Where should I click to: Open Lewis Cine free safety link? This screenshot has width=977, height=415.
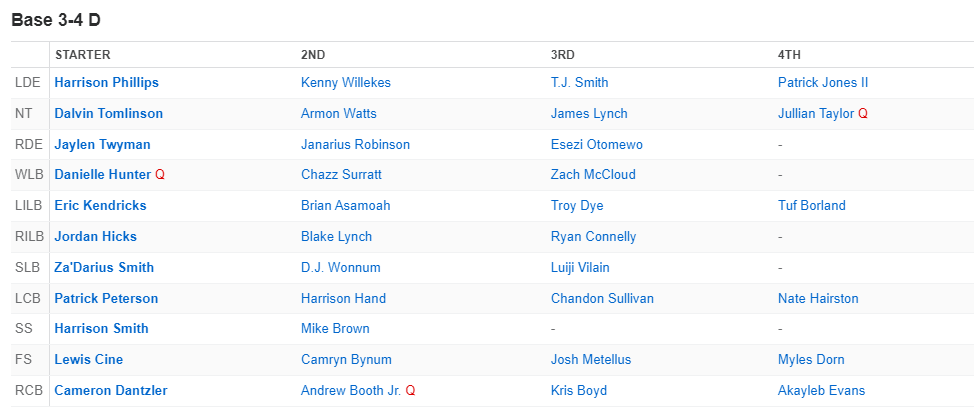pyautogui.click(x=88, y=360)
